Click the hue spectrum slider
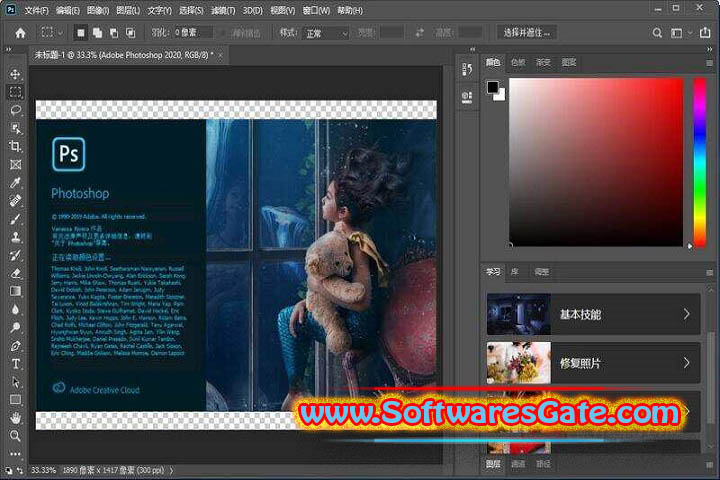The image size is (720, 480). pyautogui.click(x=699, y=162)
